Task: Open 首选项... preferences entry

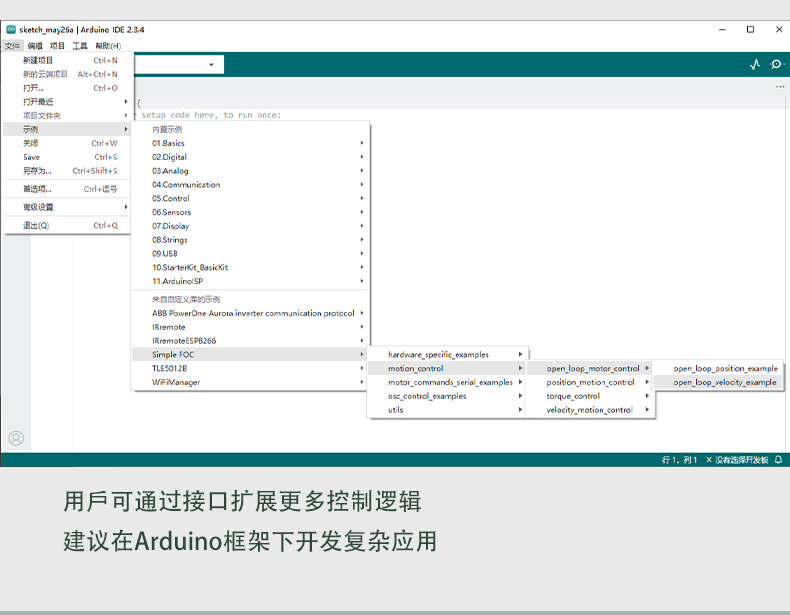Action: [67, 189]
